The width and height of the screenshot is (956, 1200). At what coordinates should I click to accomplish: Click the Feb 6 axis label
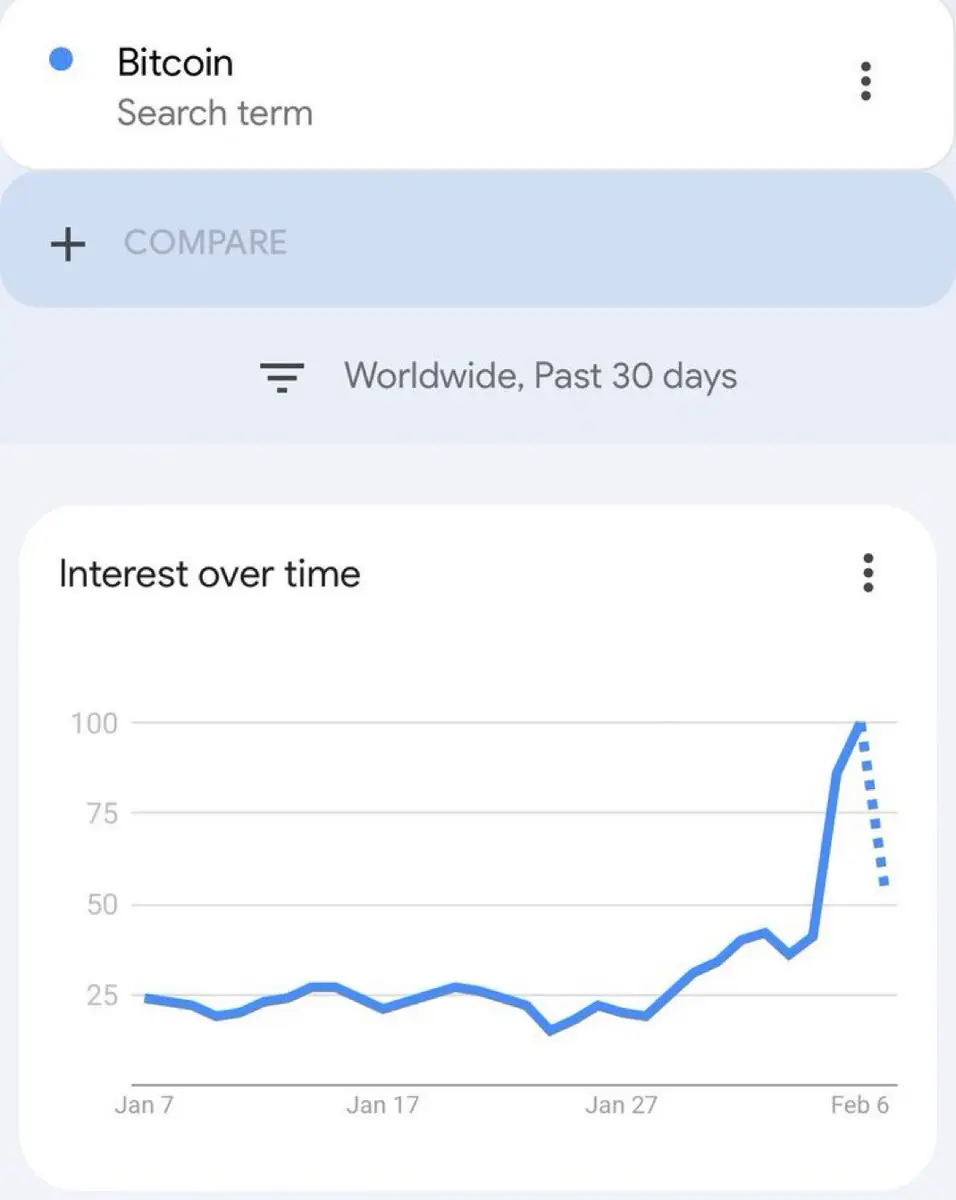coord(860,1105)
